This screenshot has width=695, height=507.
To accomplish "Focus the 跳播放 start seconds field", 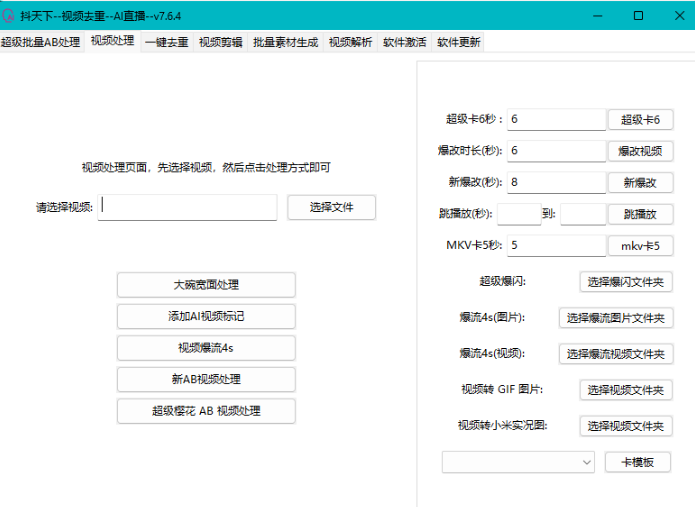I will pos(519,214).
